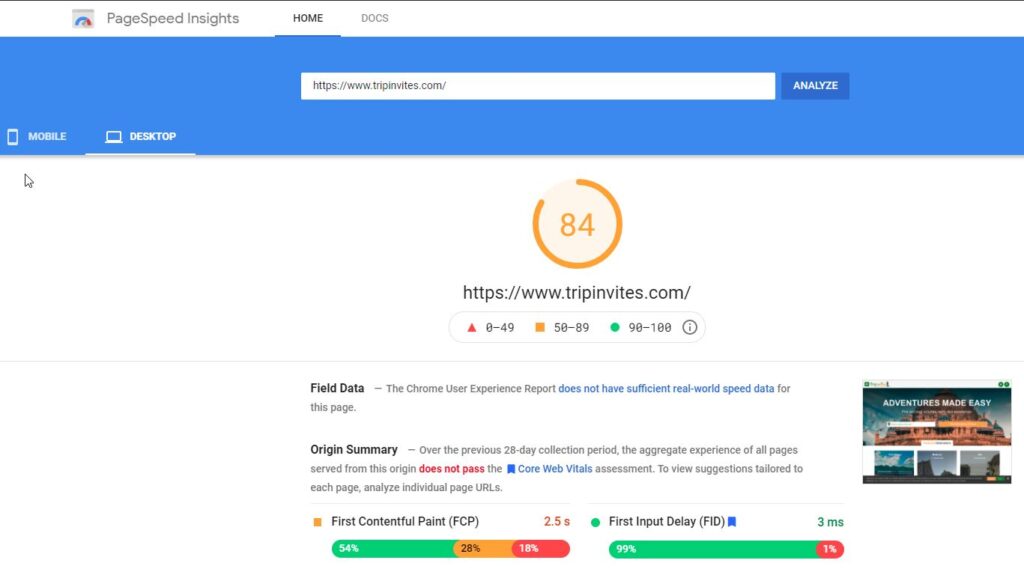Focus the URL input field
Viewport: 1024px width, 569px height.
click(537, 86)
